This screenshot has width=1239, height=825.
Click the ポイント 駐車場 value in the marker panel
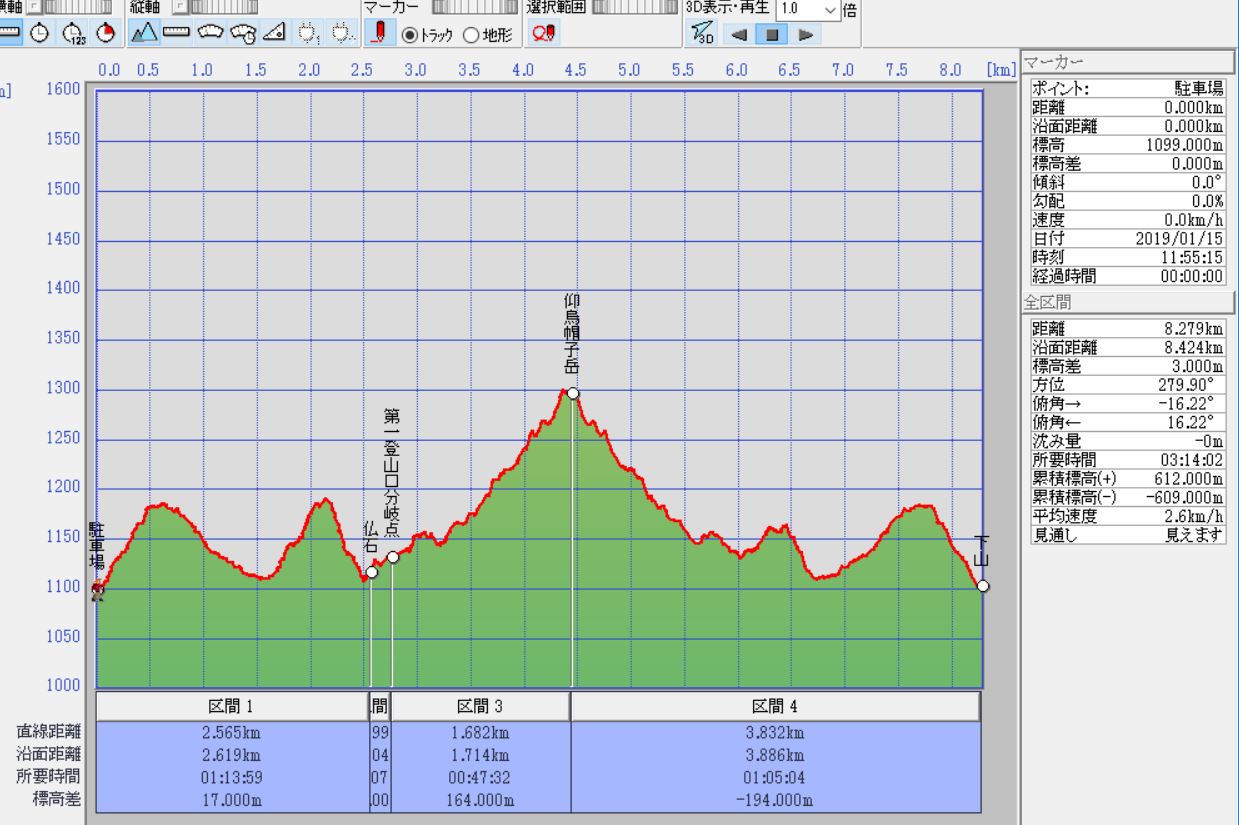pos(1201,88)
